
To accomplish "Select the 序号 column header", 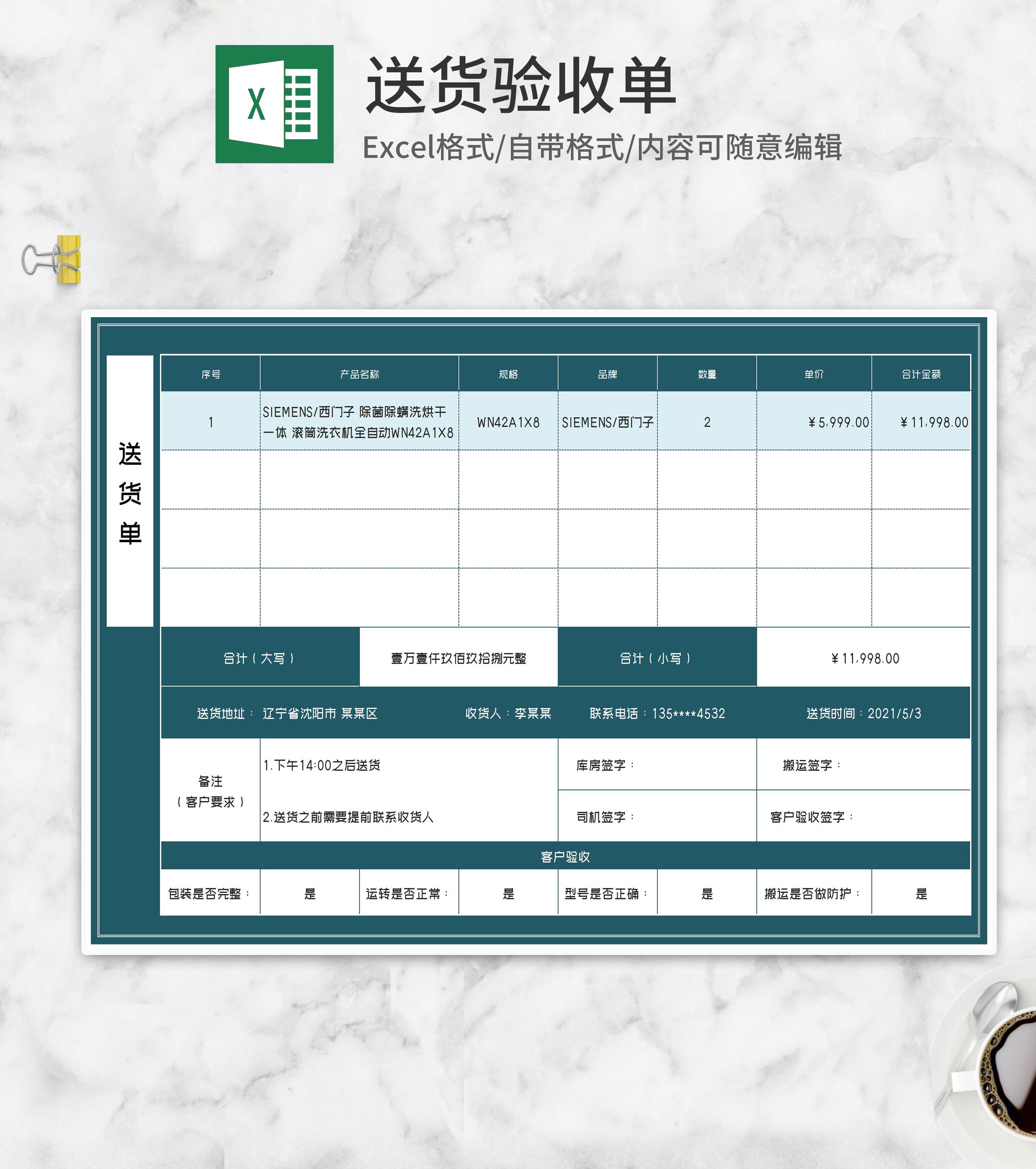I will coord(210,374).
